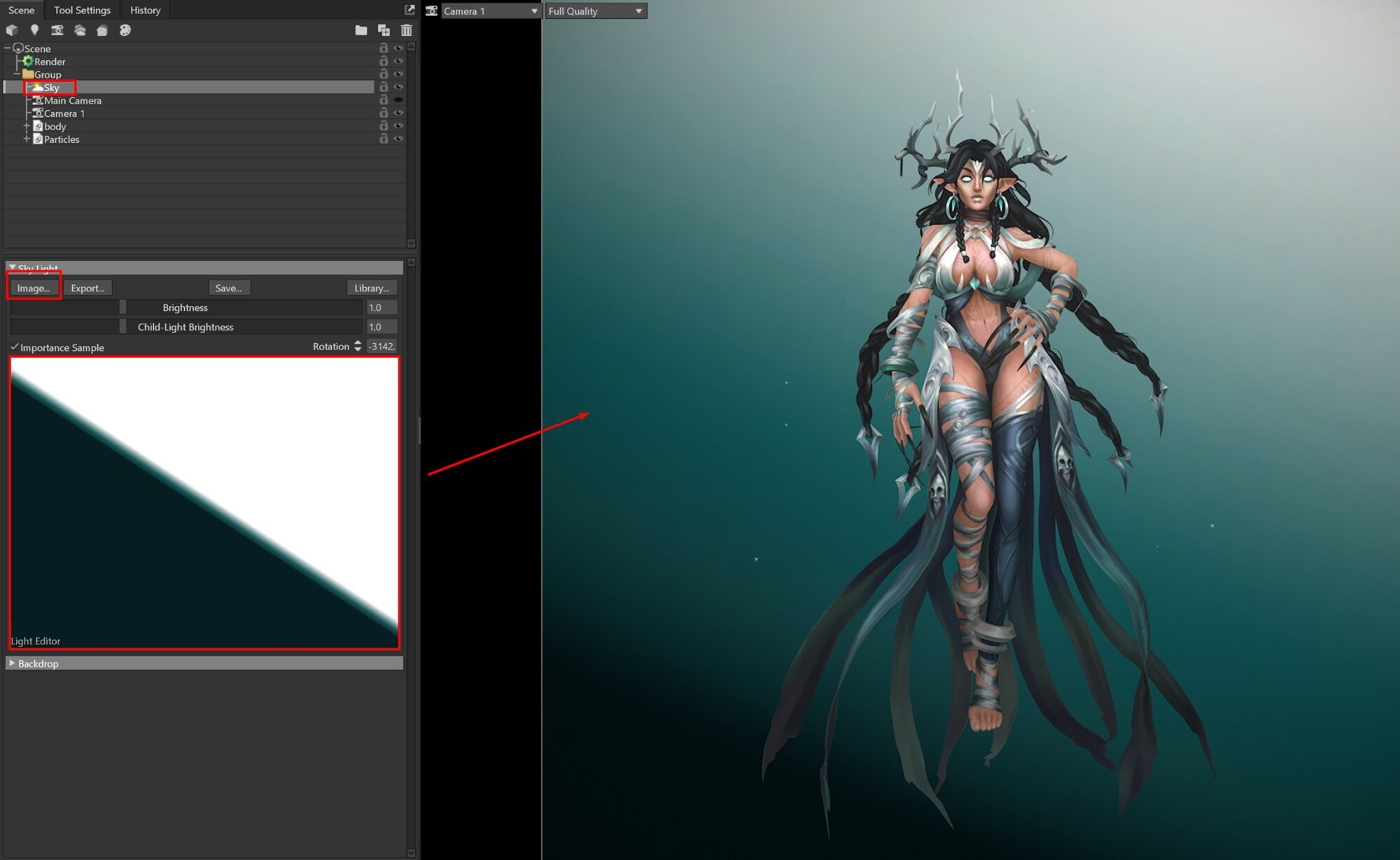The image size is (1400, 860).
Task: Click the add material palette icon
Action: coord(125,30)
